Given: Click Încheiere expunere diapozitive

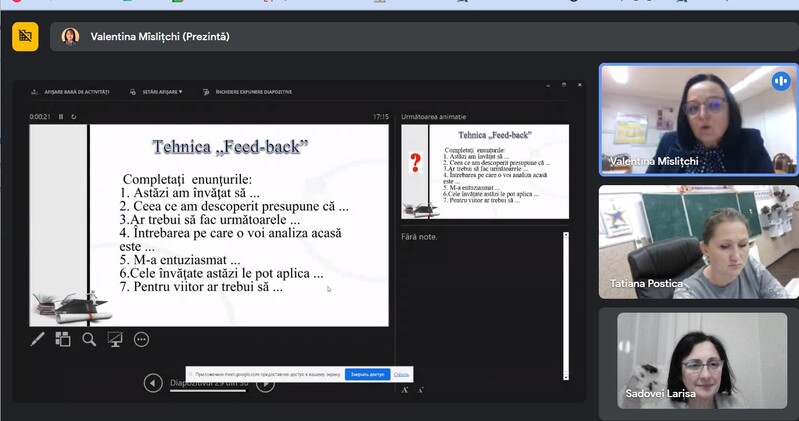Looking at the screenshot, I should point(247,92).
